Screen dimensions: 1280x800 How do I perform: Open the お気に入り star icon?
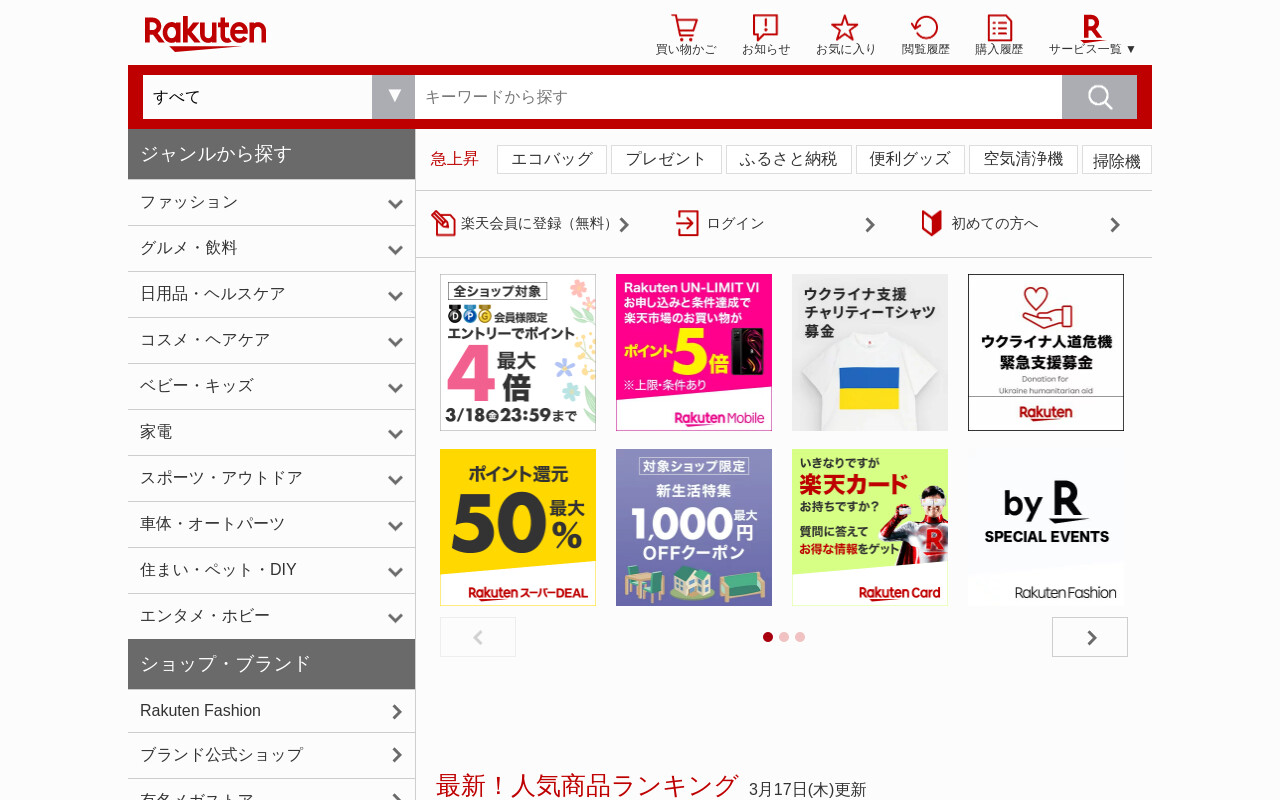click(x=845, y=28)
